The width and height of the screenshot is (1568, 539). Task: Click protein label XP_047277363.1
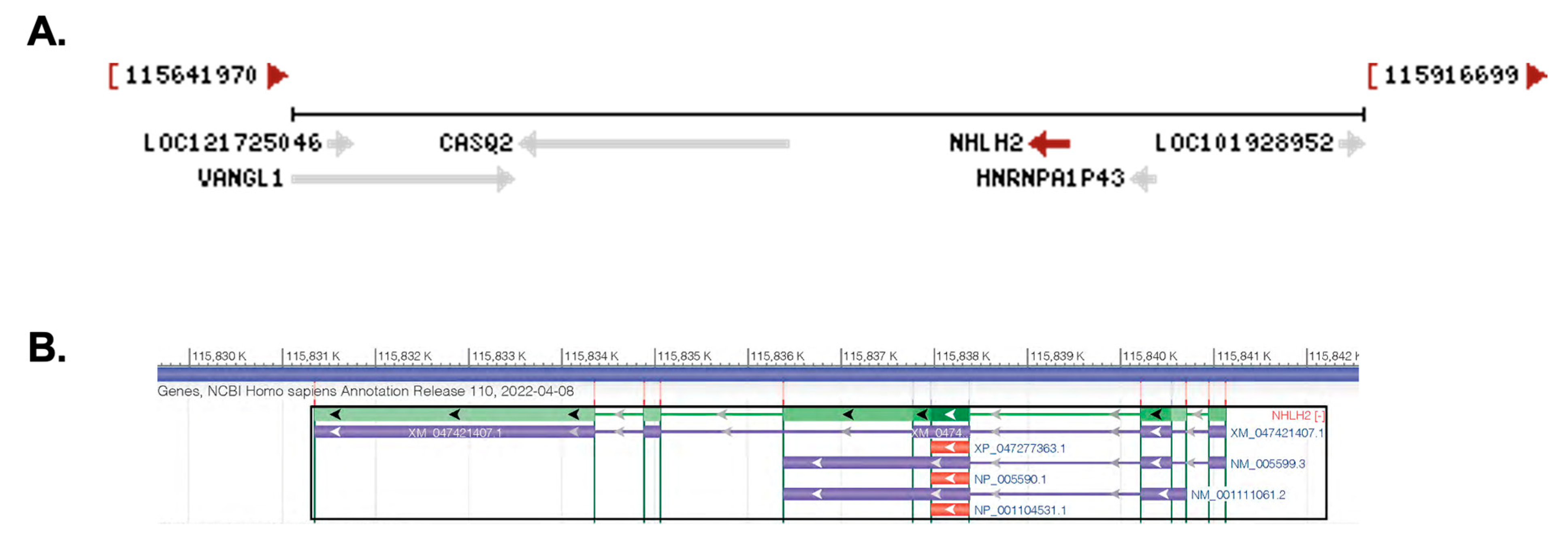point(1019,449)
